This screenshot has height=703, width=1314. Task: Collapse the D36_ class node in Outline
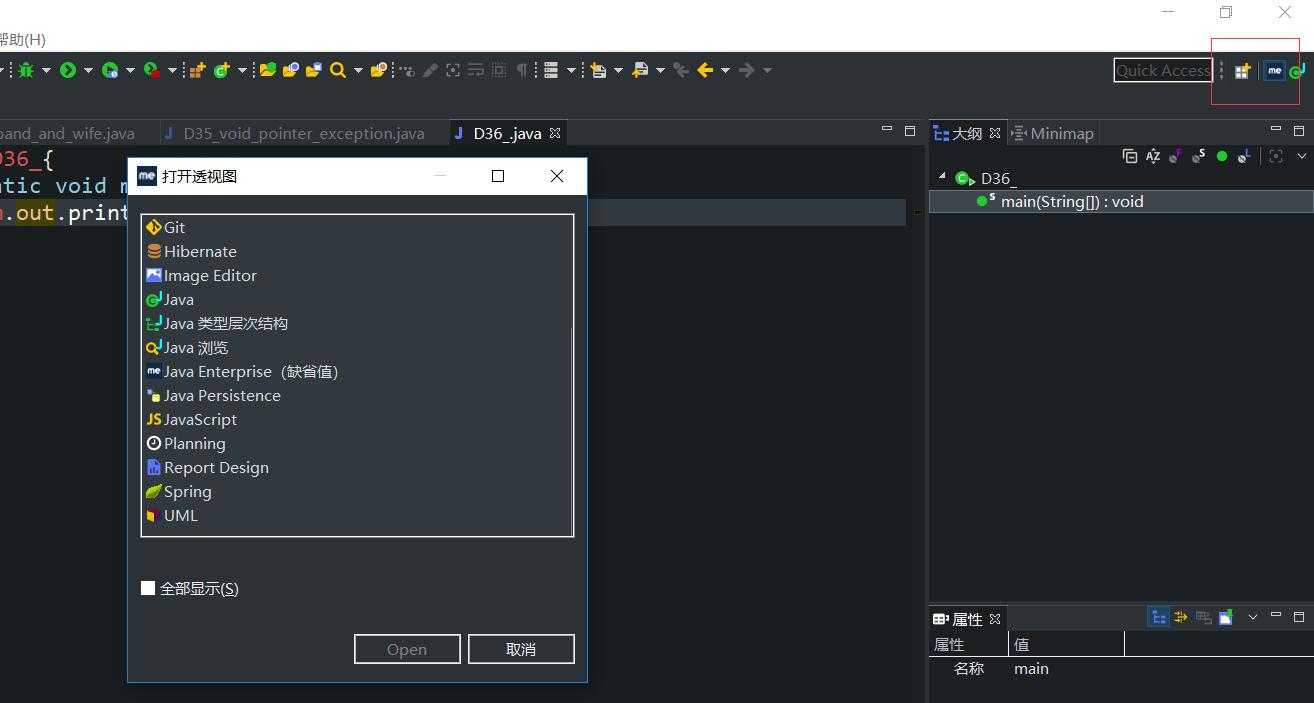942,177
